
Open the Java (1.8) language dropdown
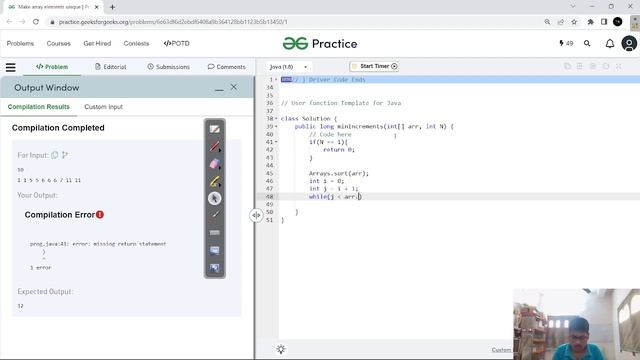[289, 67]
